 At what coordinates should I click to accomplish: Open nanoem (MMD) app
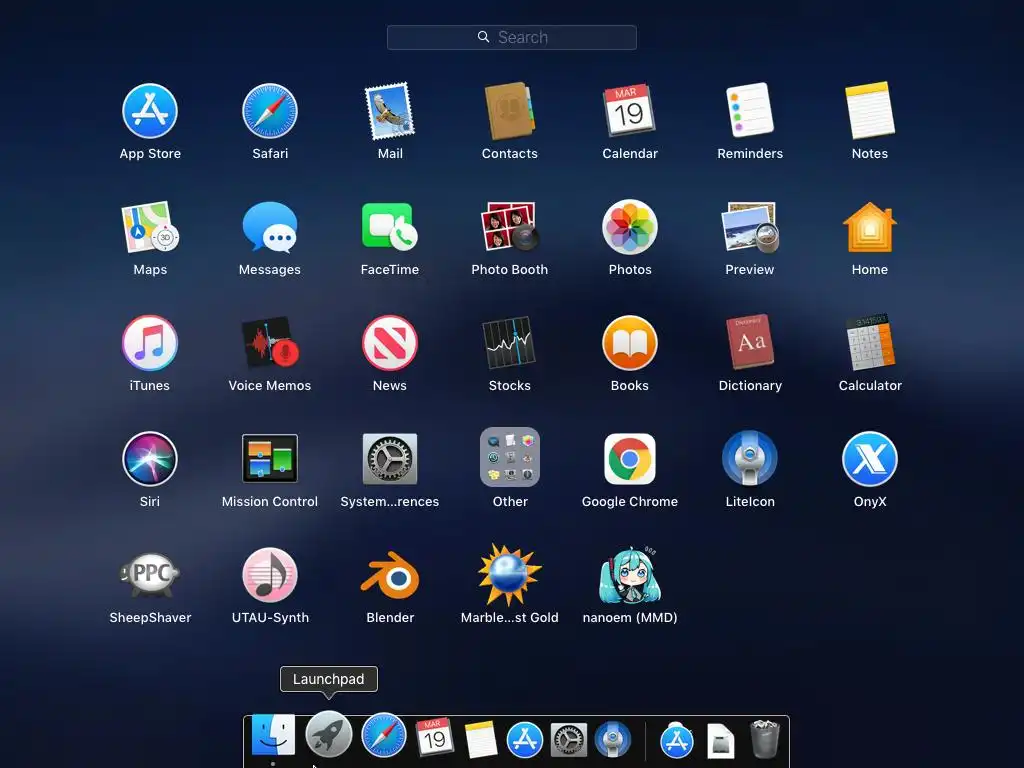pyautogui.click(x=630, y=575)
